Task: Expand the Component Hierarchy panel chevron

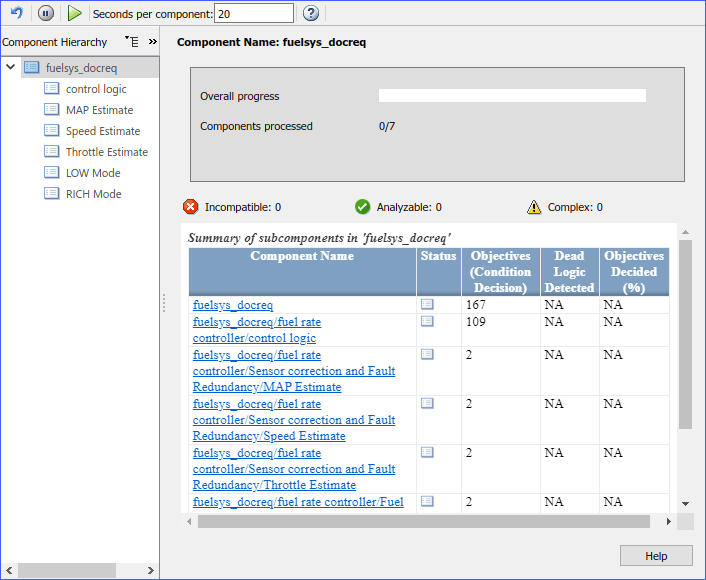Action: point(152,42)
